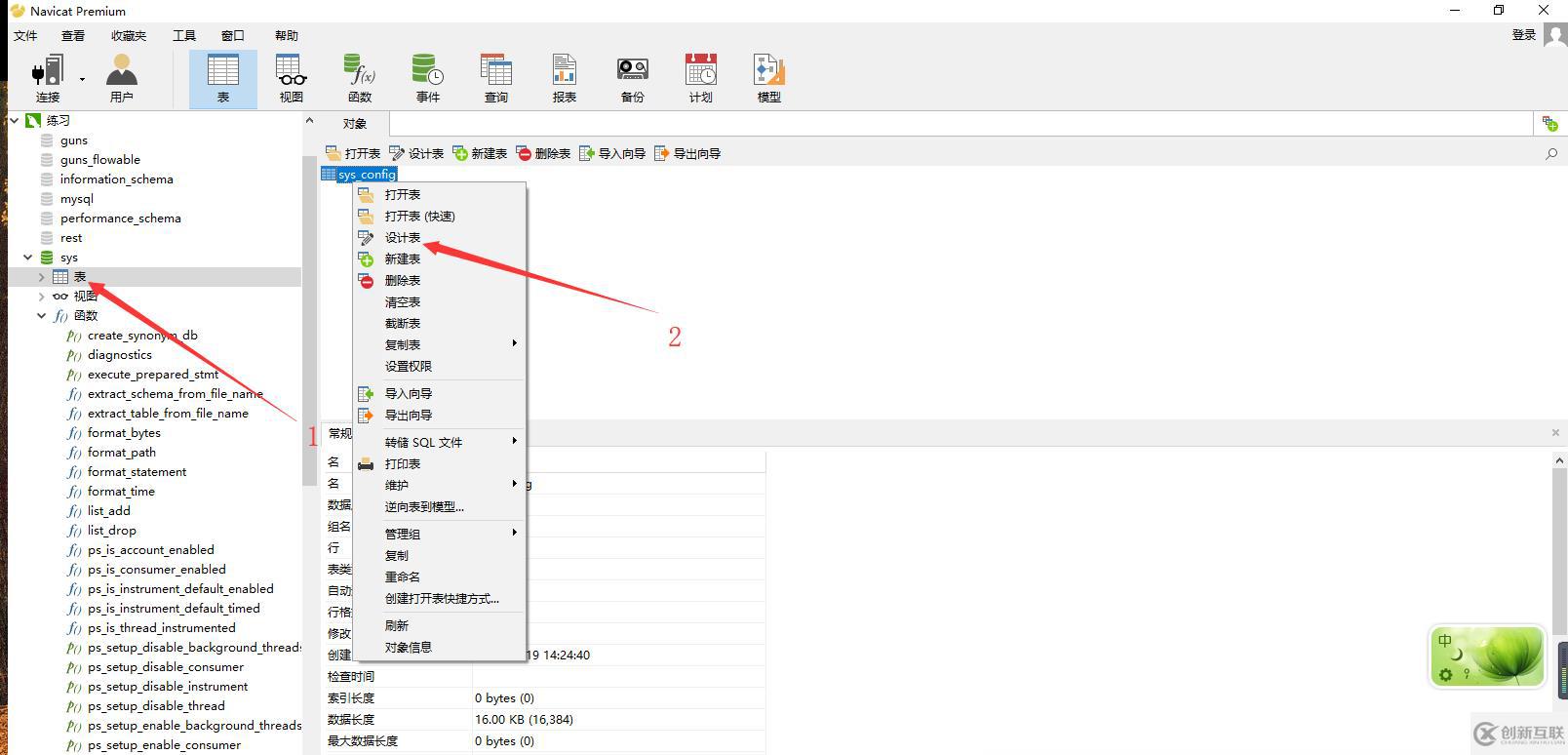Click the search magnifier icon in object pane
The height and width of the screenshot is (755, 1568).
(1551, 154)
